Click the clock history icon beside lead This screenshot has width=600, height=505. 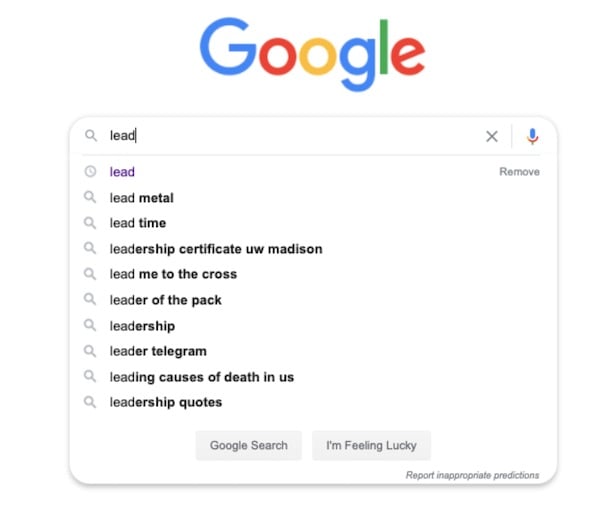tap(90, 171)
